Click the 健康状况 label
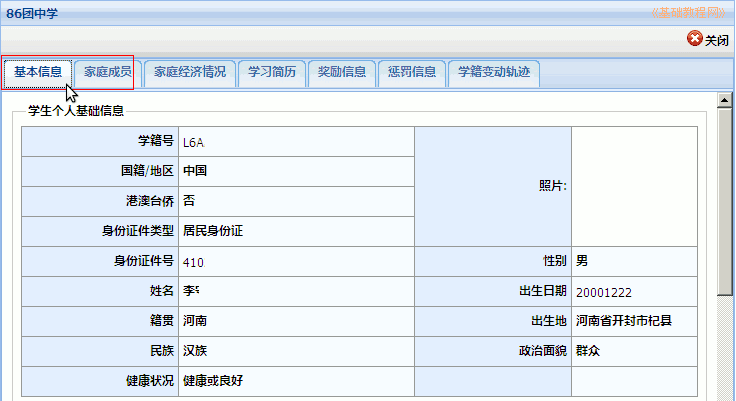The height and width of the screenshot is (401, 736). pos(150,381)
